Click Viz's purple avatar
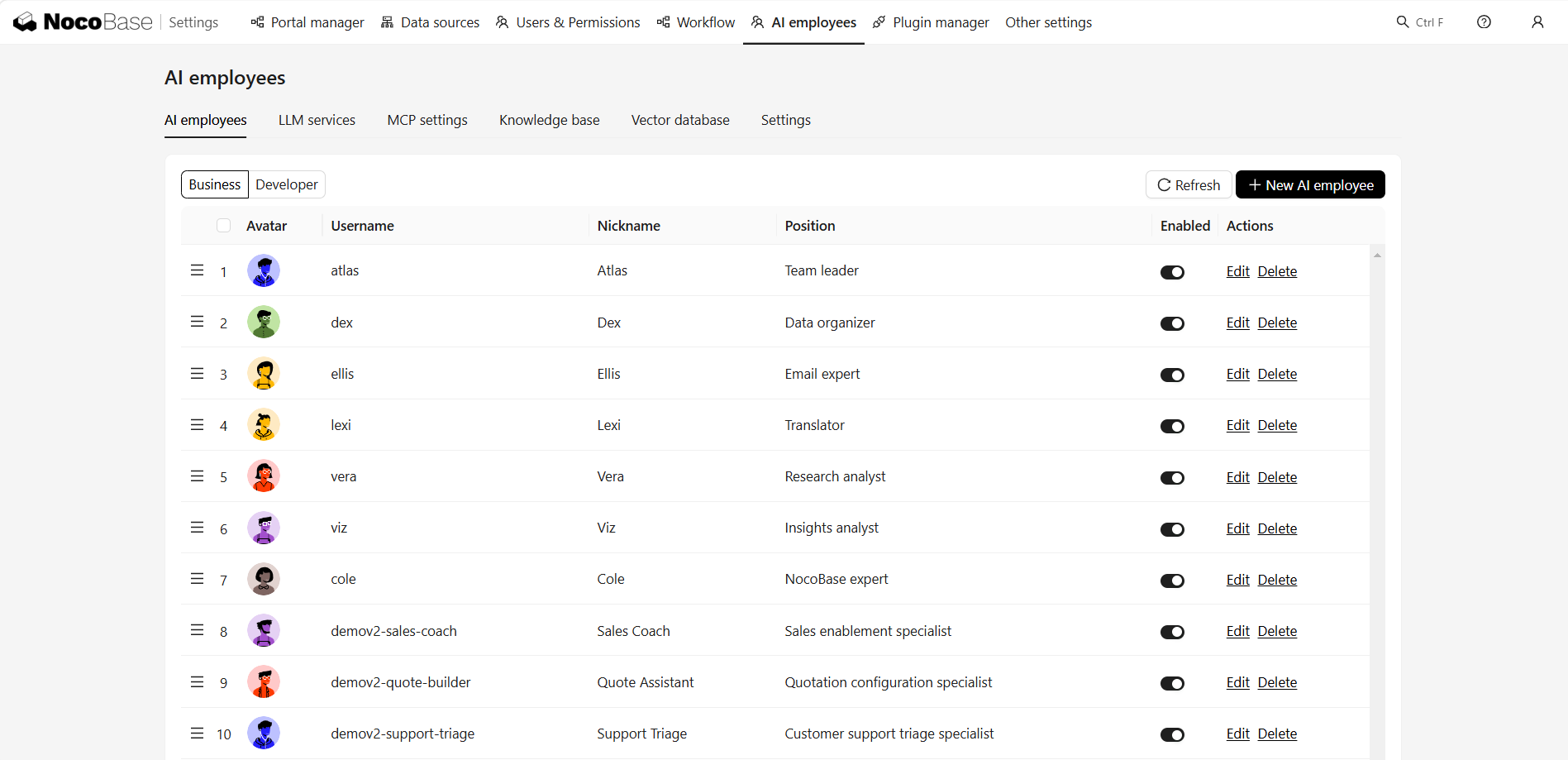The image size is (1568, 760). (x=264, y=528)
